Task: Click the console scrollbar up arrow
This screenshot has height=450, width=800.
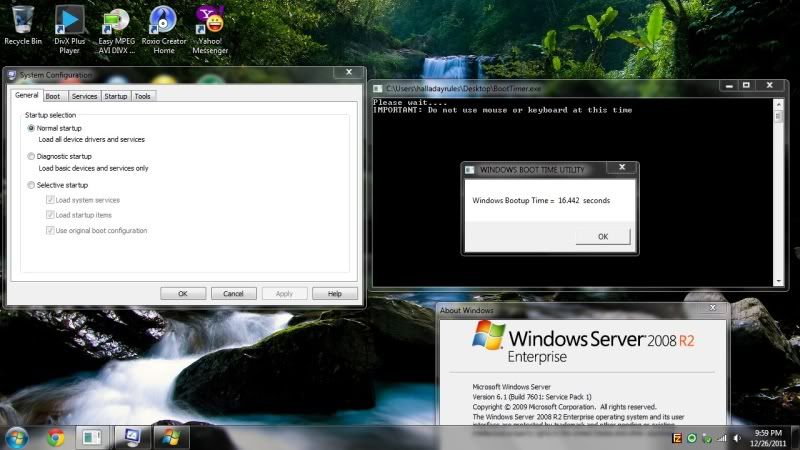Action: click(779, 104)
